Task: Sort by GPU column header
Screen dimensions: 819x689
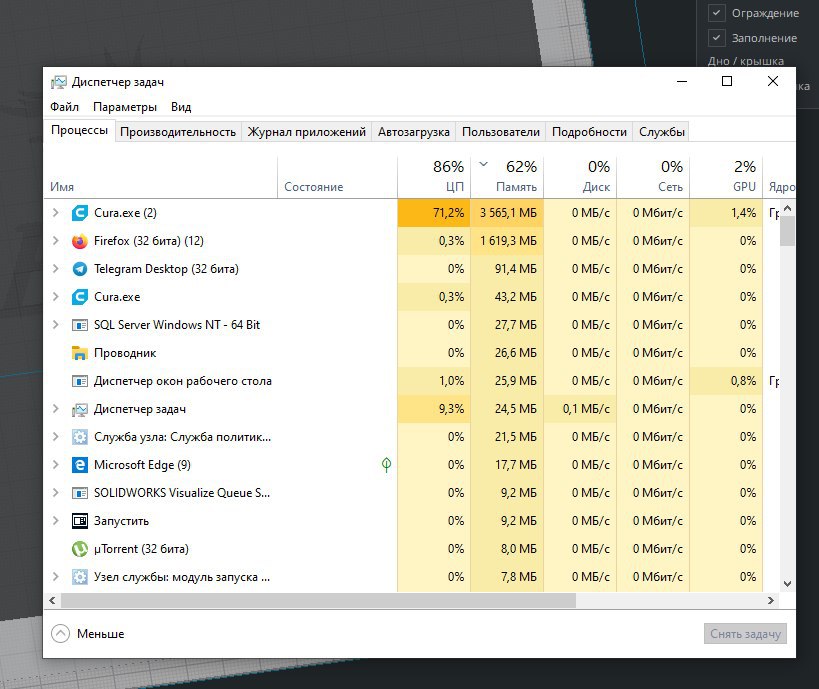Action: pos(727,177)
